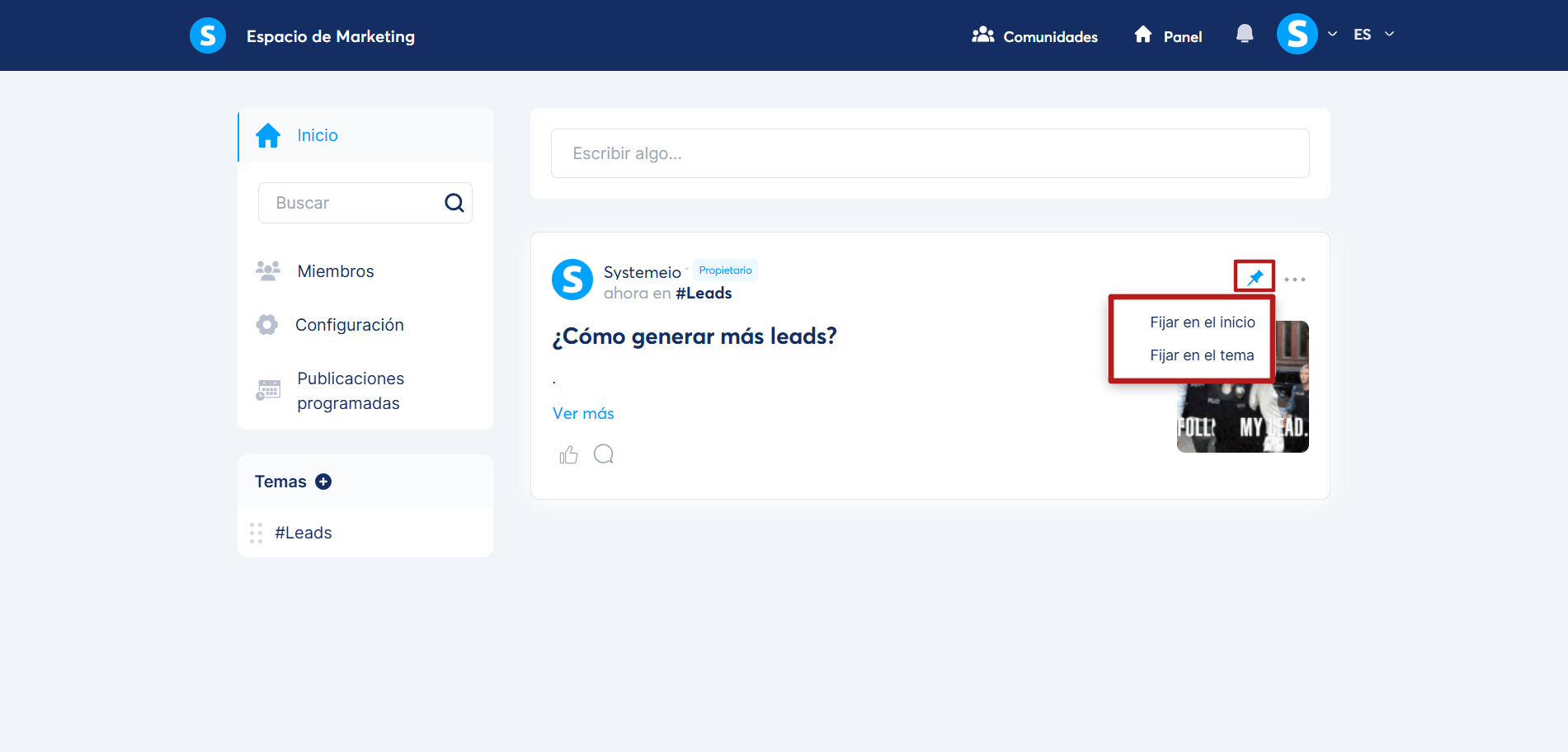Open the Systemeio author avatar

[572, 280]
